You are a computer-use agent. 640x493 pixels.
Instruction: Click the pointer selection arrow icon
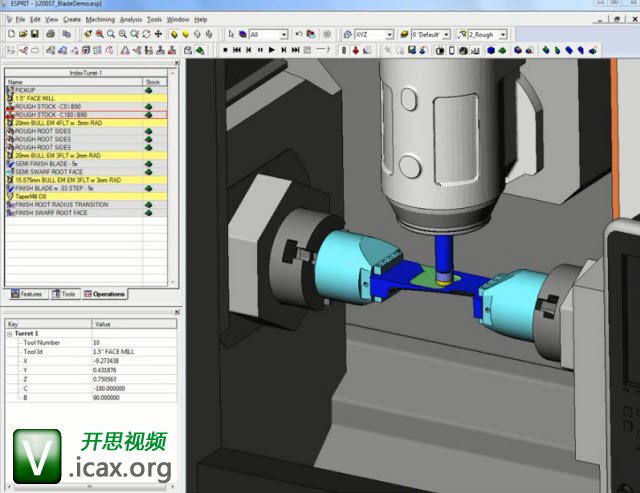231,34
